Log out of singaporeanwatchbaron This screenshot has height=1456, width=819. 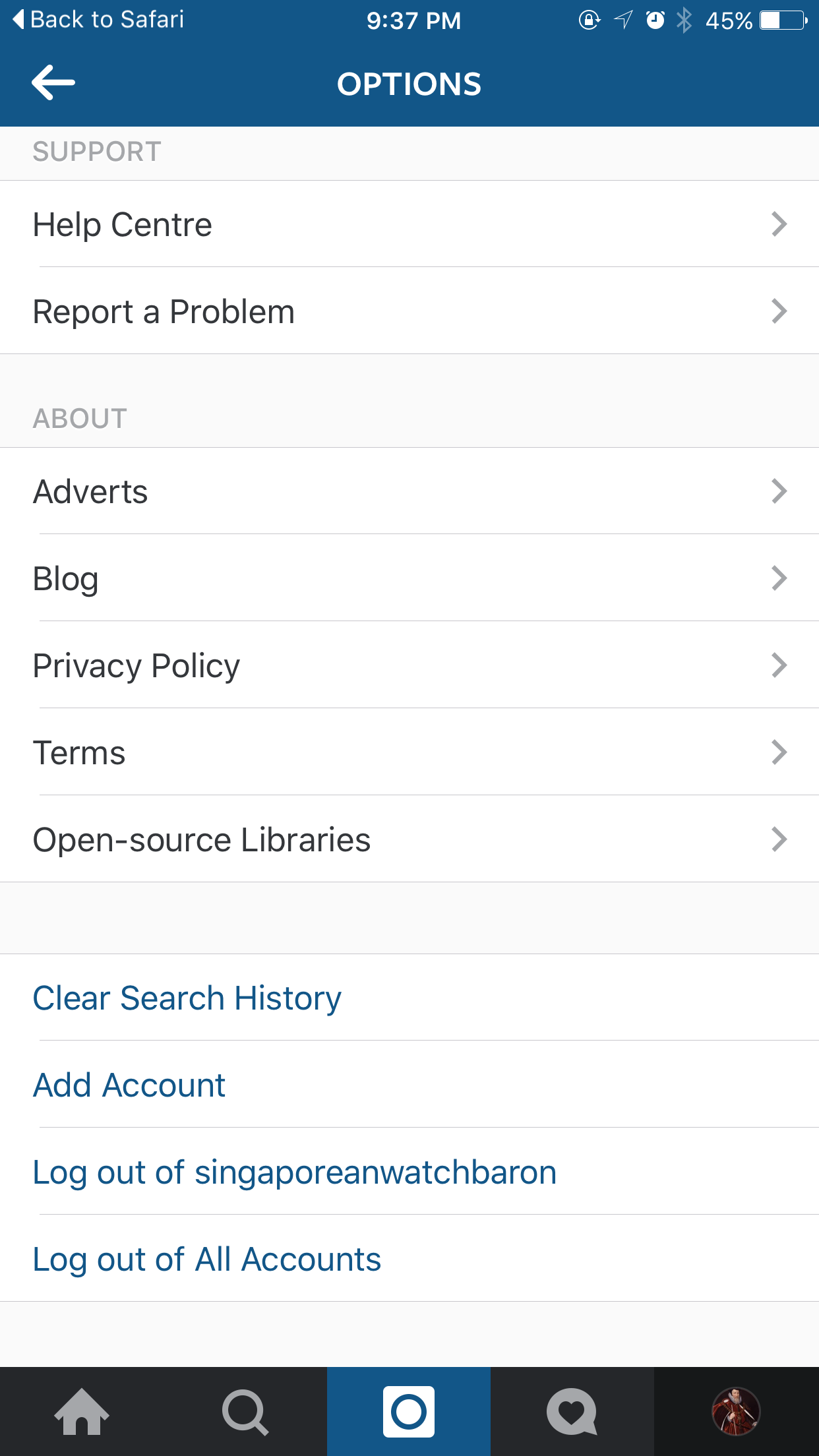coord(295,1172)
